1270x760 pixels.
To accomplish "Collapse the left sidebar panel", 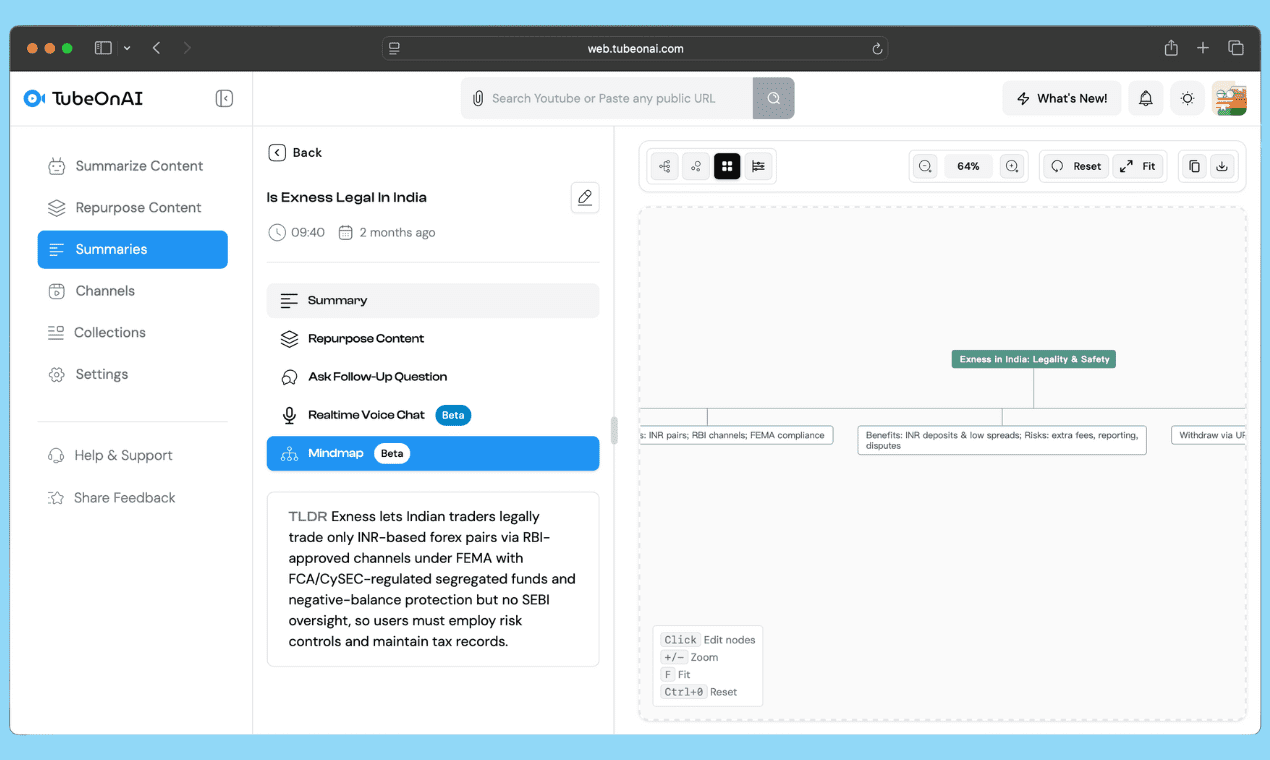I will click(x=224, y=98).
